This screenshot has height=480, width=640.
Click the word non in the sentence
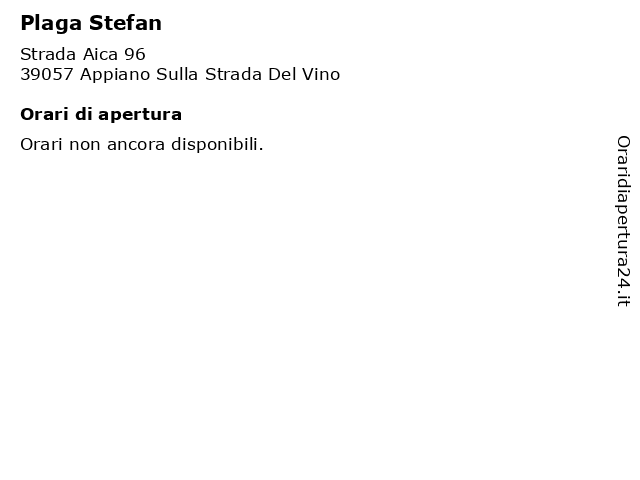[84, 145]
